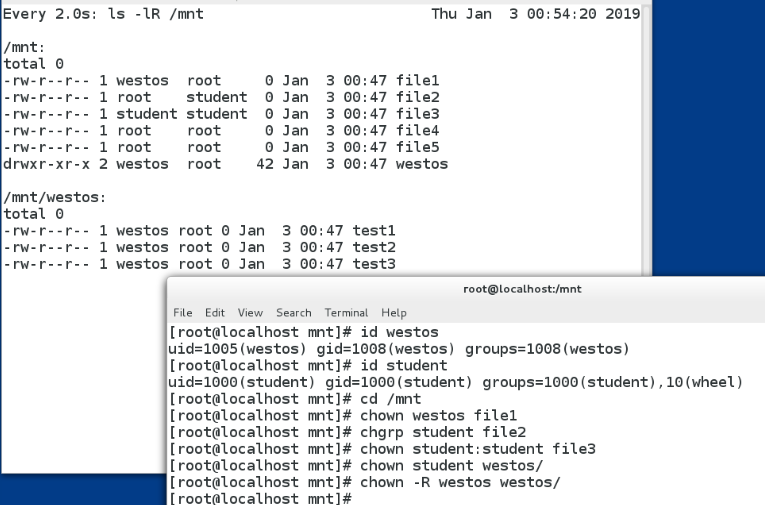765x505 pixels.
Task: Click the test1 file name
Action: point(374,230)
